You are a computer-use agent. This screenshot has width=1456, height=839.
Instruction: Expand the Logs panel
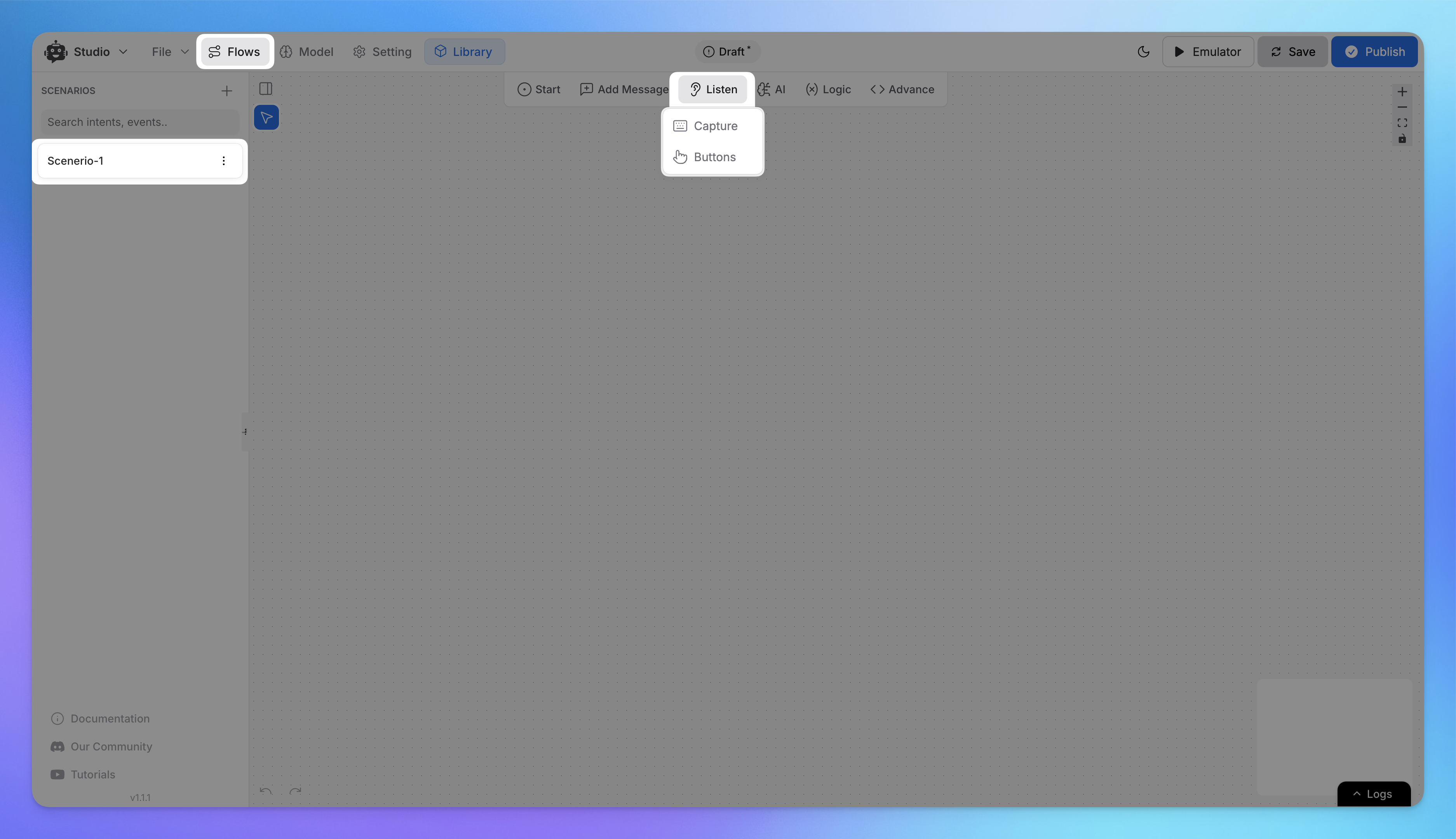point(1374,794)
